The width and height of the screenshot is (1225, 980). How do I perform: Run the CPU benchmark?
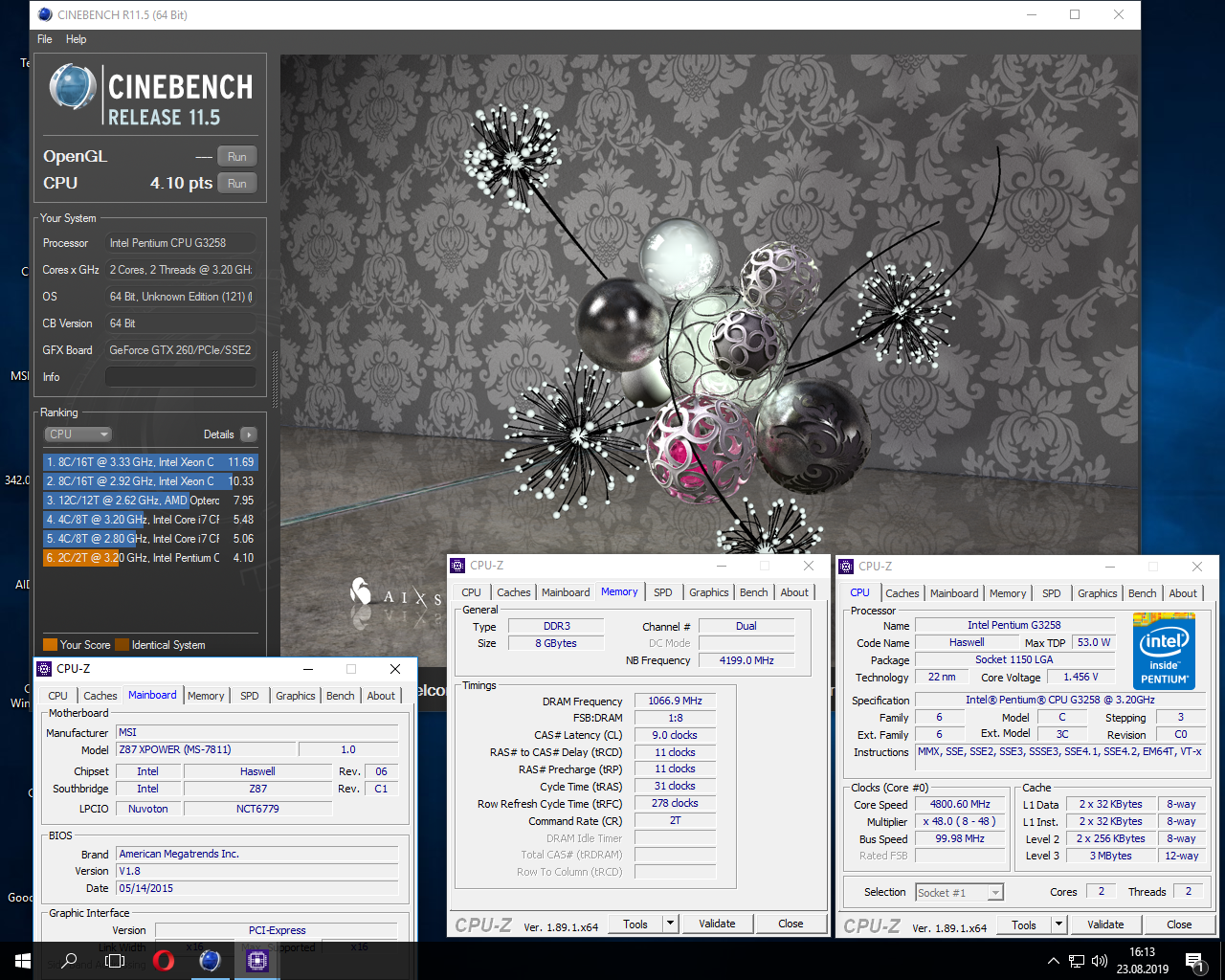[x=237, y=184]
